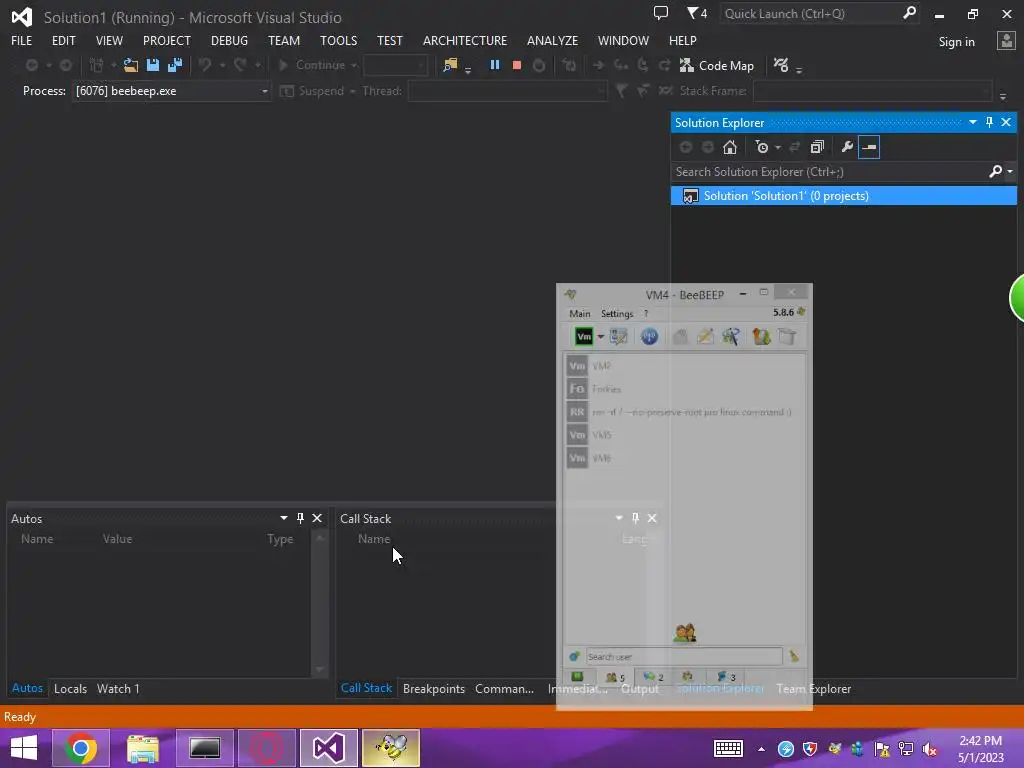Click the Home icon in Solution Explorer
Screen dimensions: 1024x768
pos(729,147)
